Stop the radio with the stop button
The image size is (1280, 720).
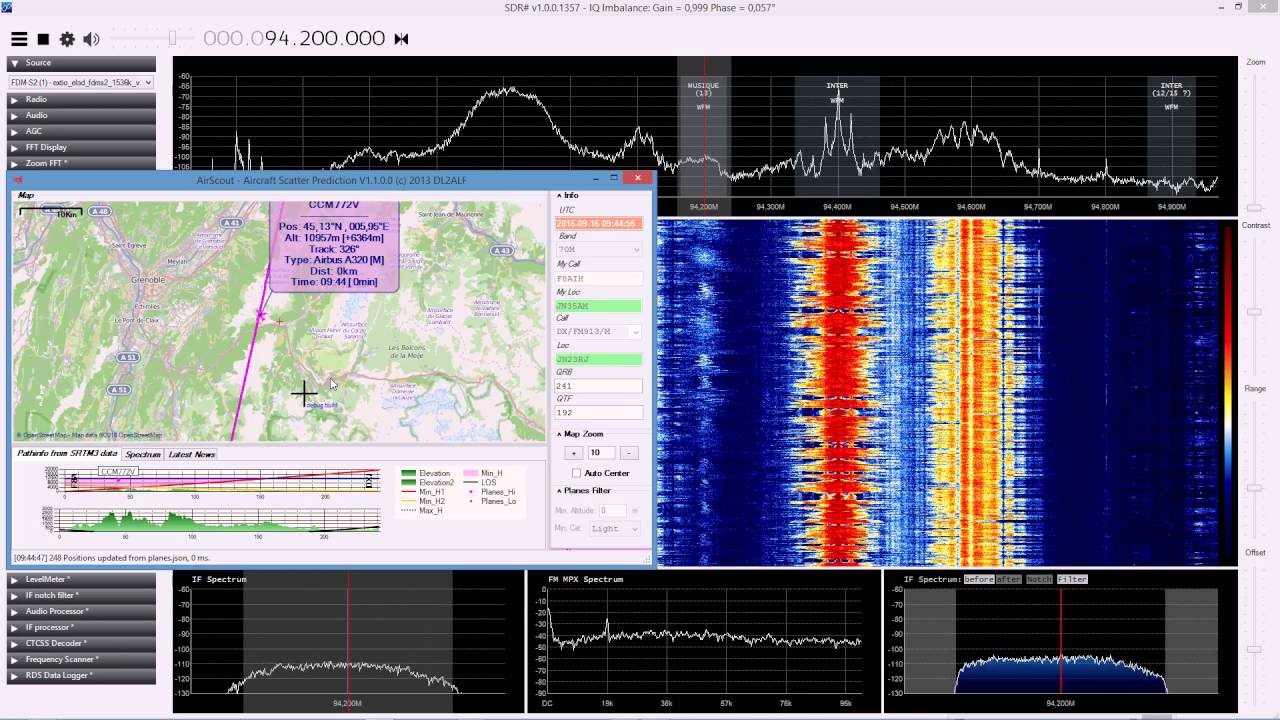click(43, 39)
